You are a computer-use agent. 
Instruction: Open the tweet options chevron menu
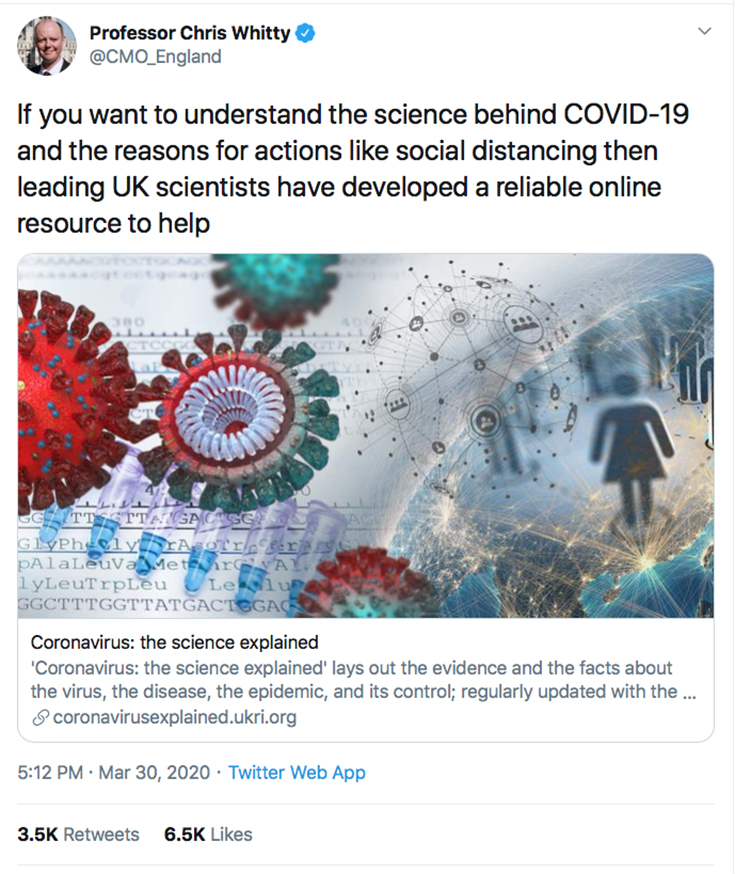704,32
